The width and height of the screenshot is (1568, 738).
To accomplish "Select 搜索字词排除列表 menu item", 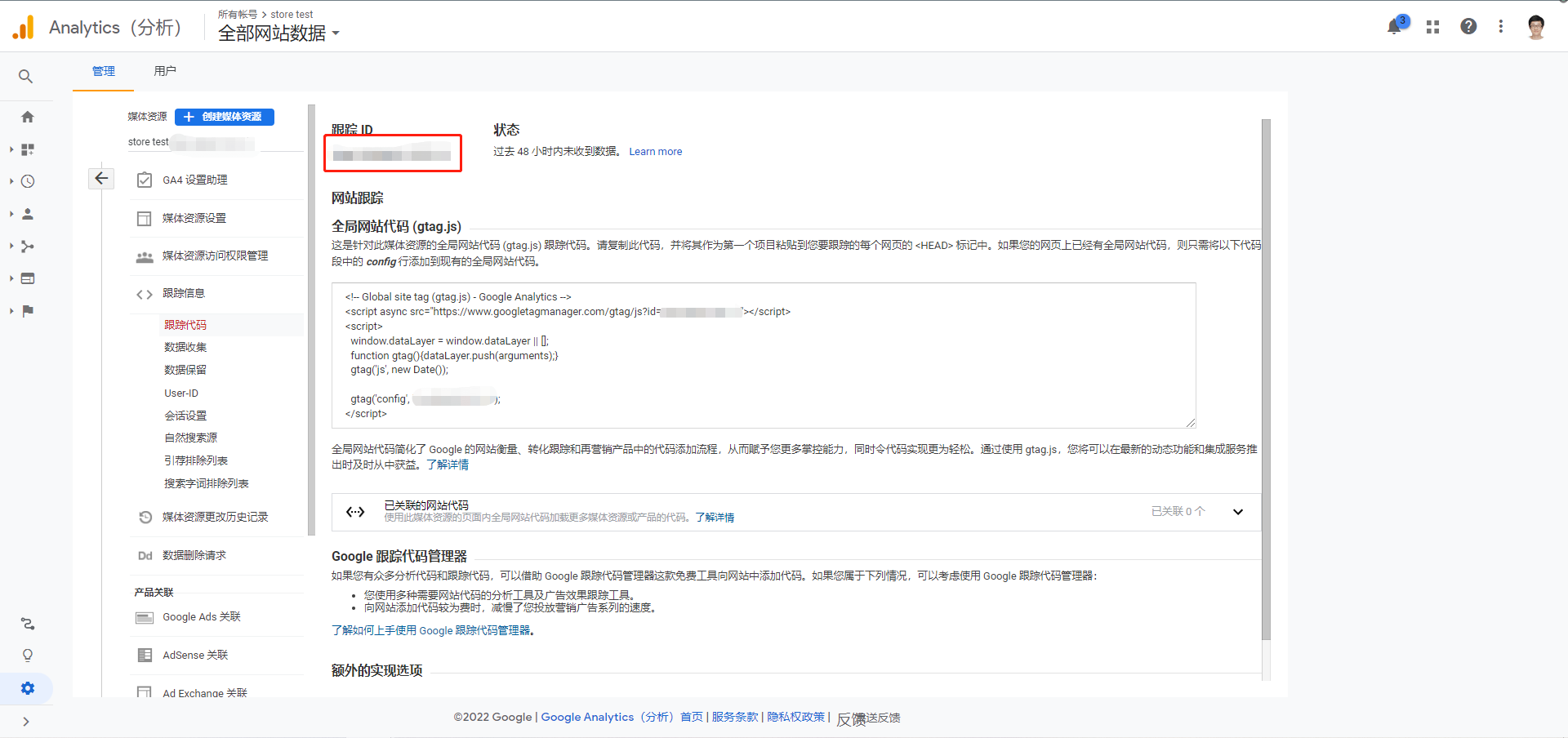I will click(207, 483).
